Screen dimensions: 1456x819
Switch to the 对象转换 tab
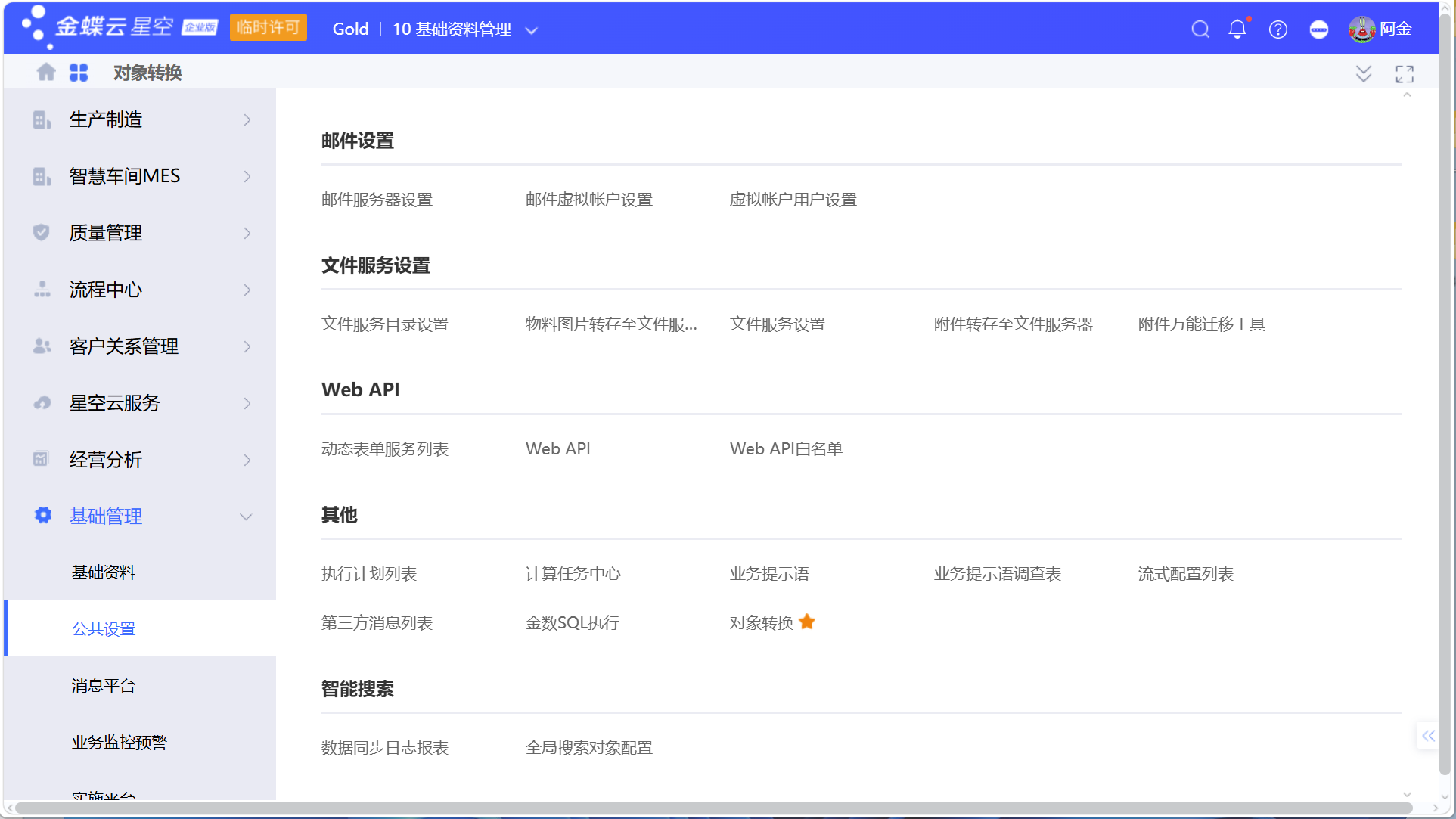[147, 73]
